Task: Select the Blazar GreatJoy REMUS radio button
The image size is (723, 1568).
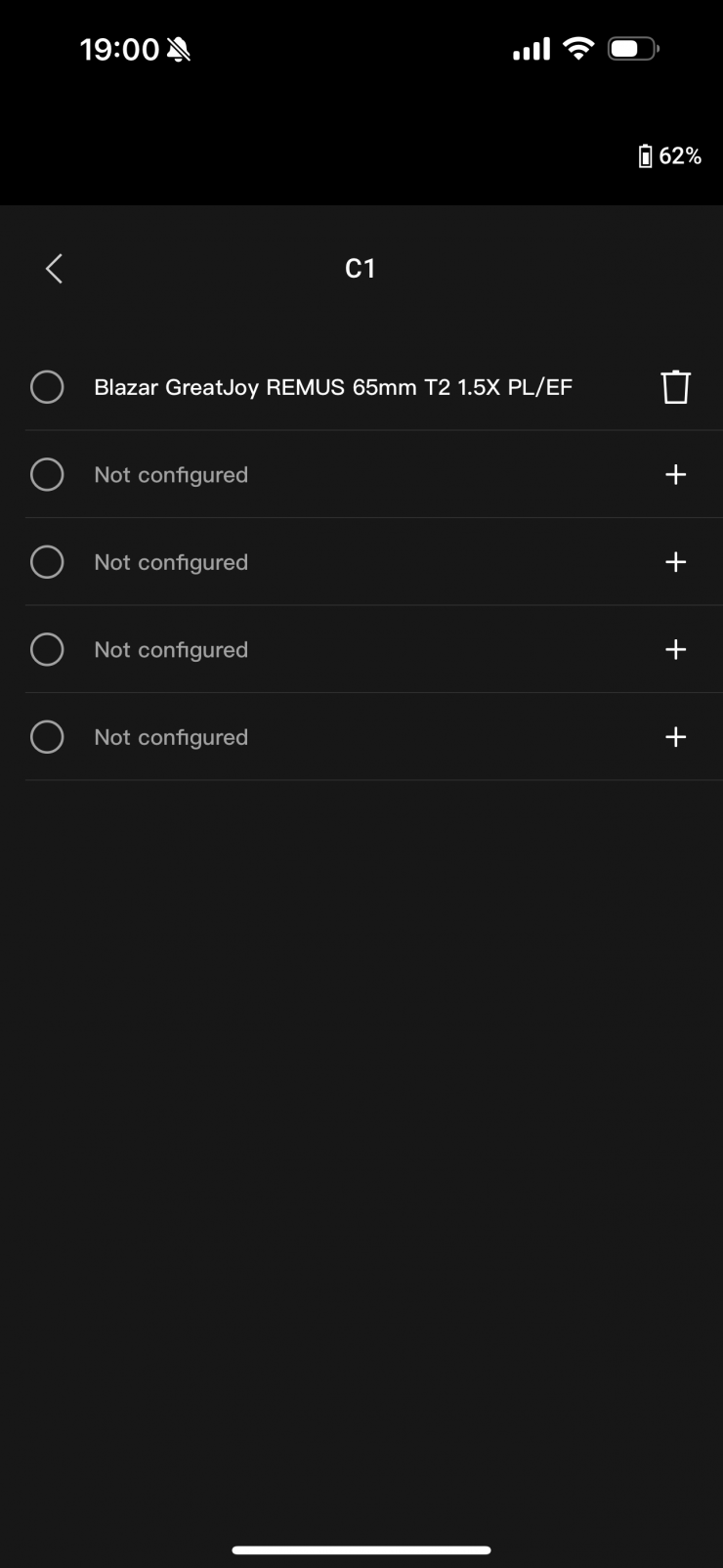Action: [x=47, y=387]
